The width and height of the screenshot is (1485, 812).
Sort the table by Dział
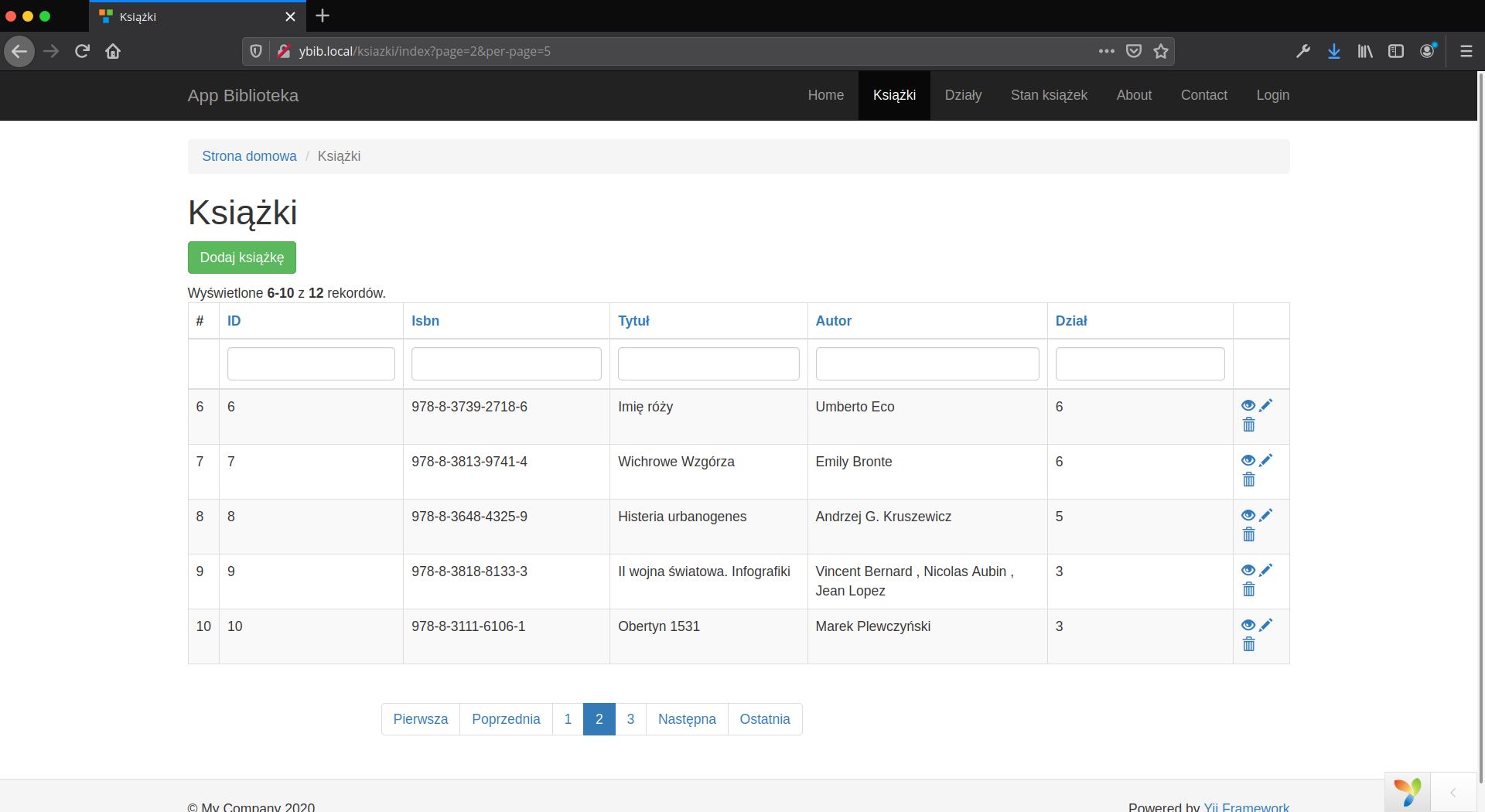coord(1071,321)
